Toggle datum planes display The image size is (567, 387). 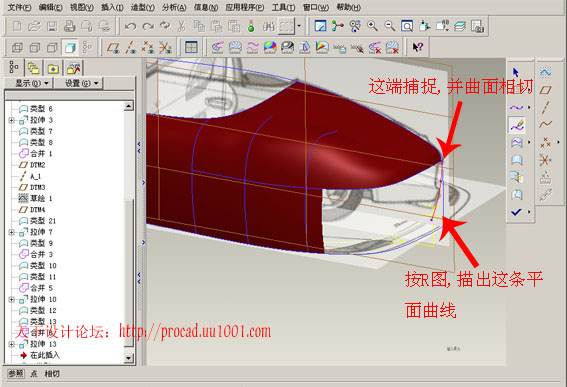(x=113, y=47)
